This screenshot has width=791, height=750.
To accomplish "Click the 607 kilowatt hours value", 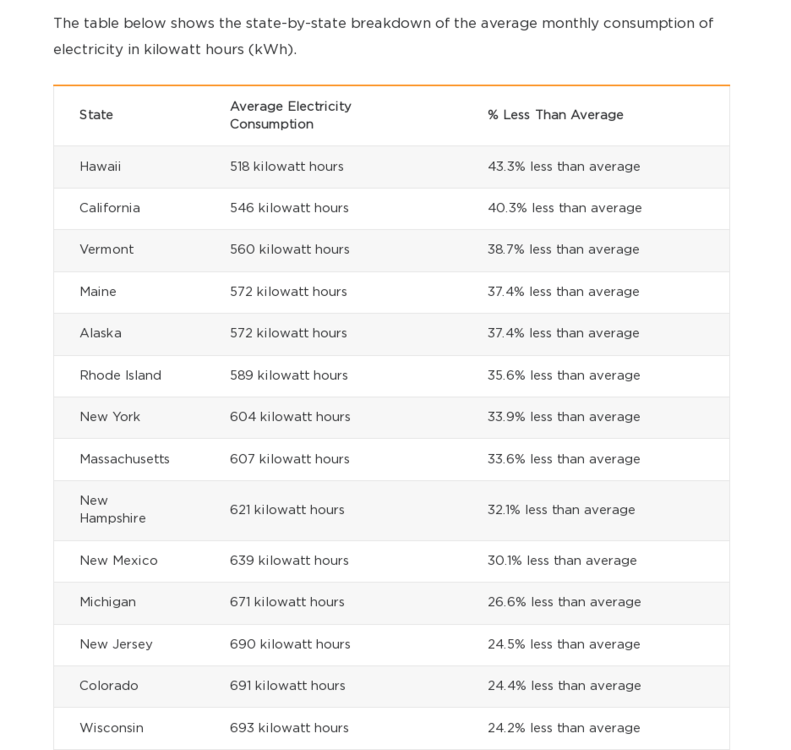I will (289, 459).
